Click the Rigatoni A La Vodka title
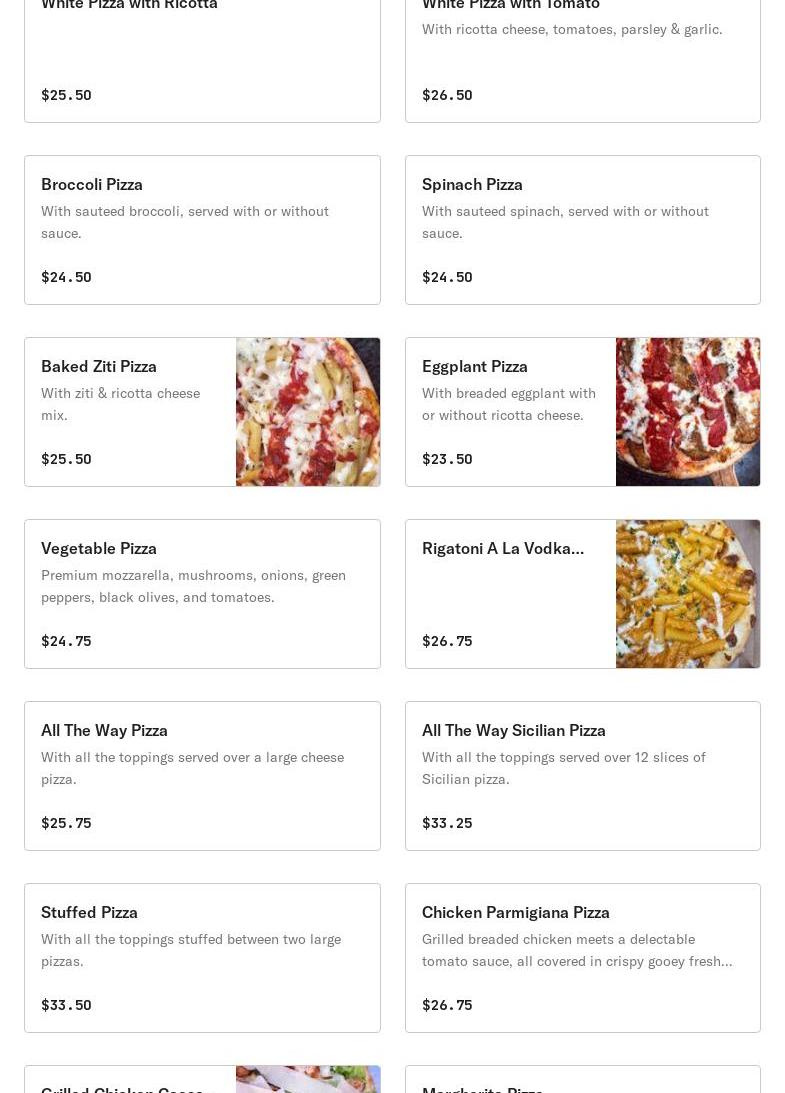The image size is (785, 1093). coord(503,548)
